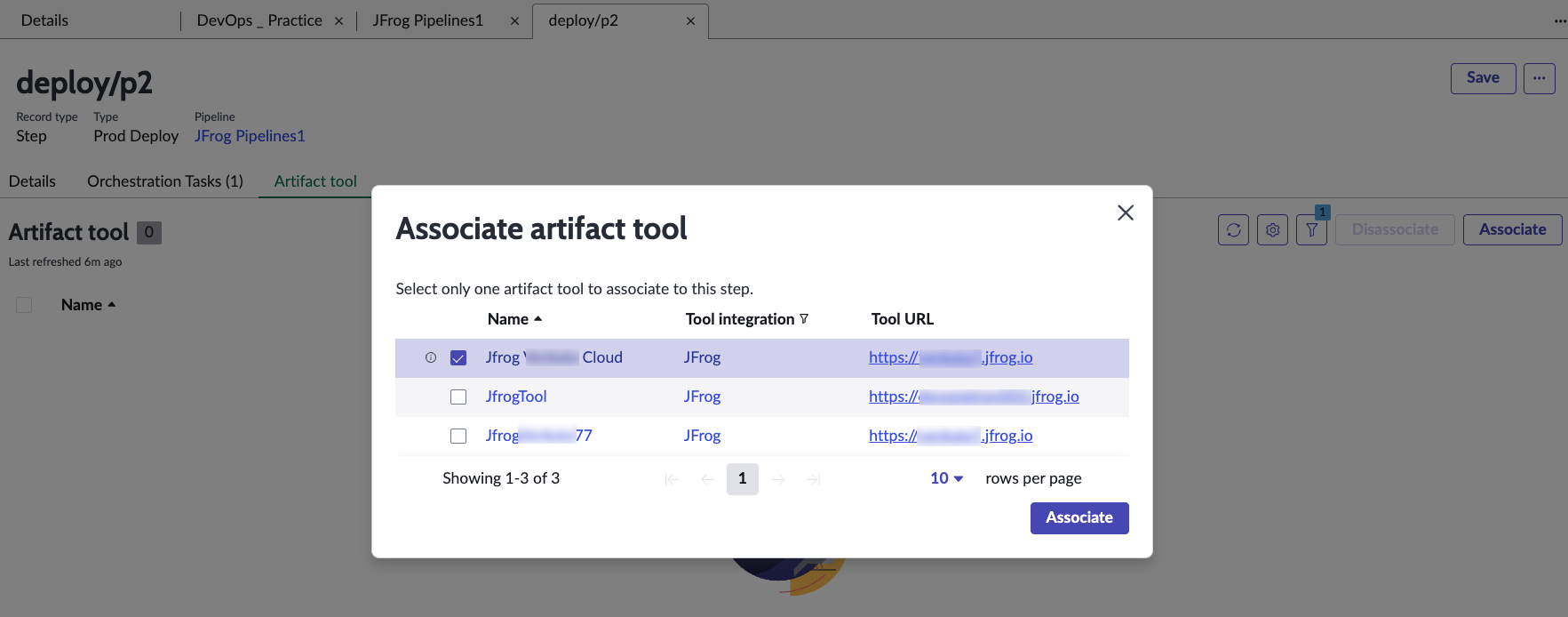Screen dimensions: 1568x617
Task: Click JFrog integration in JfrogTool row
Action: coord(702,397)
